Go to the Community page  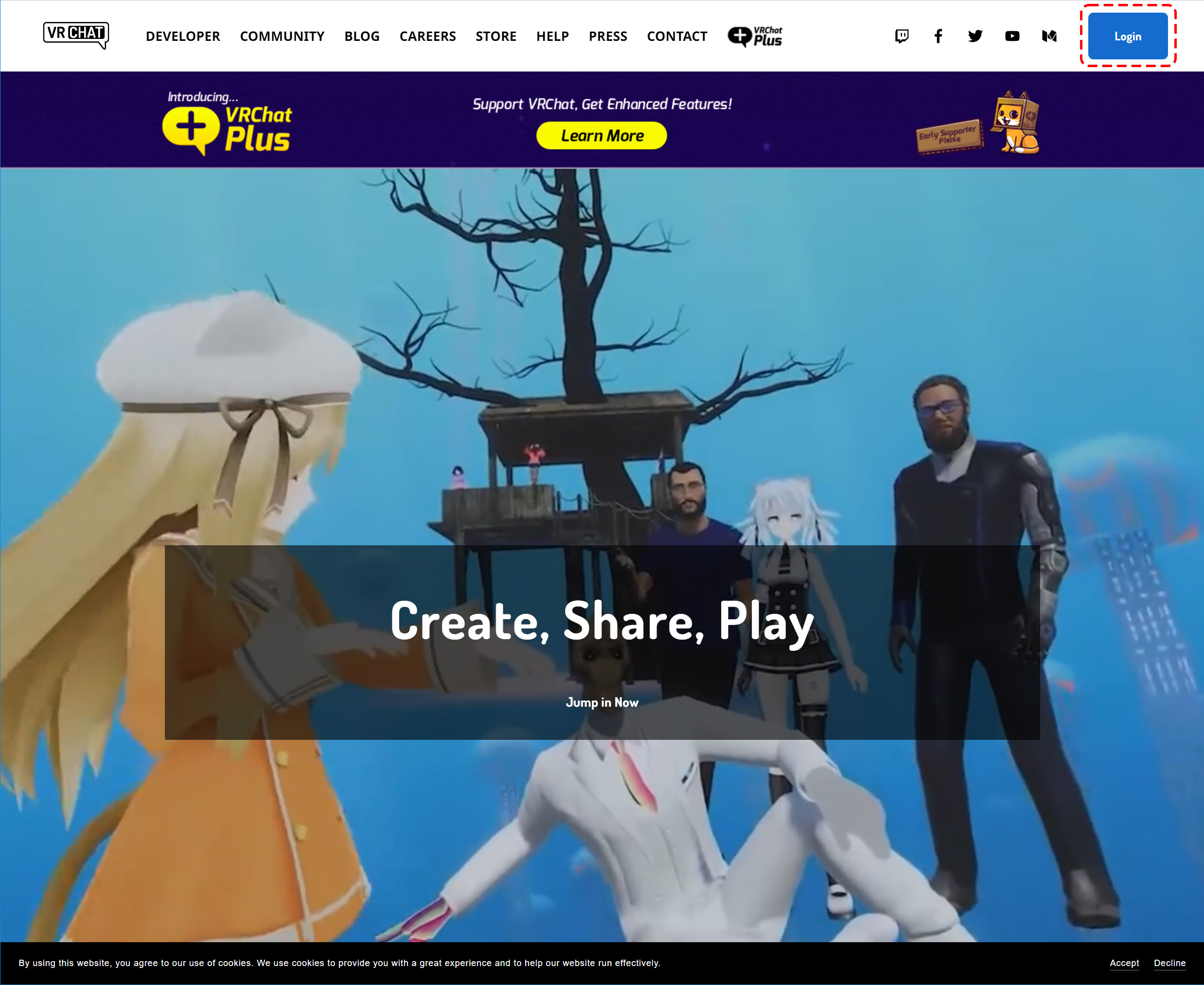pyautogui.click(x=282, y=36)
